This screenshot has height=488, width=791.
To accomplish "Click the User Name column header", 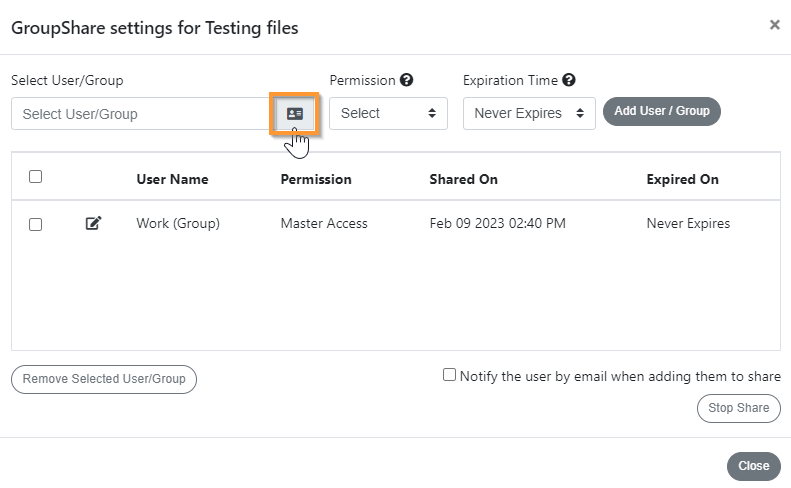I will 172,179.
